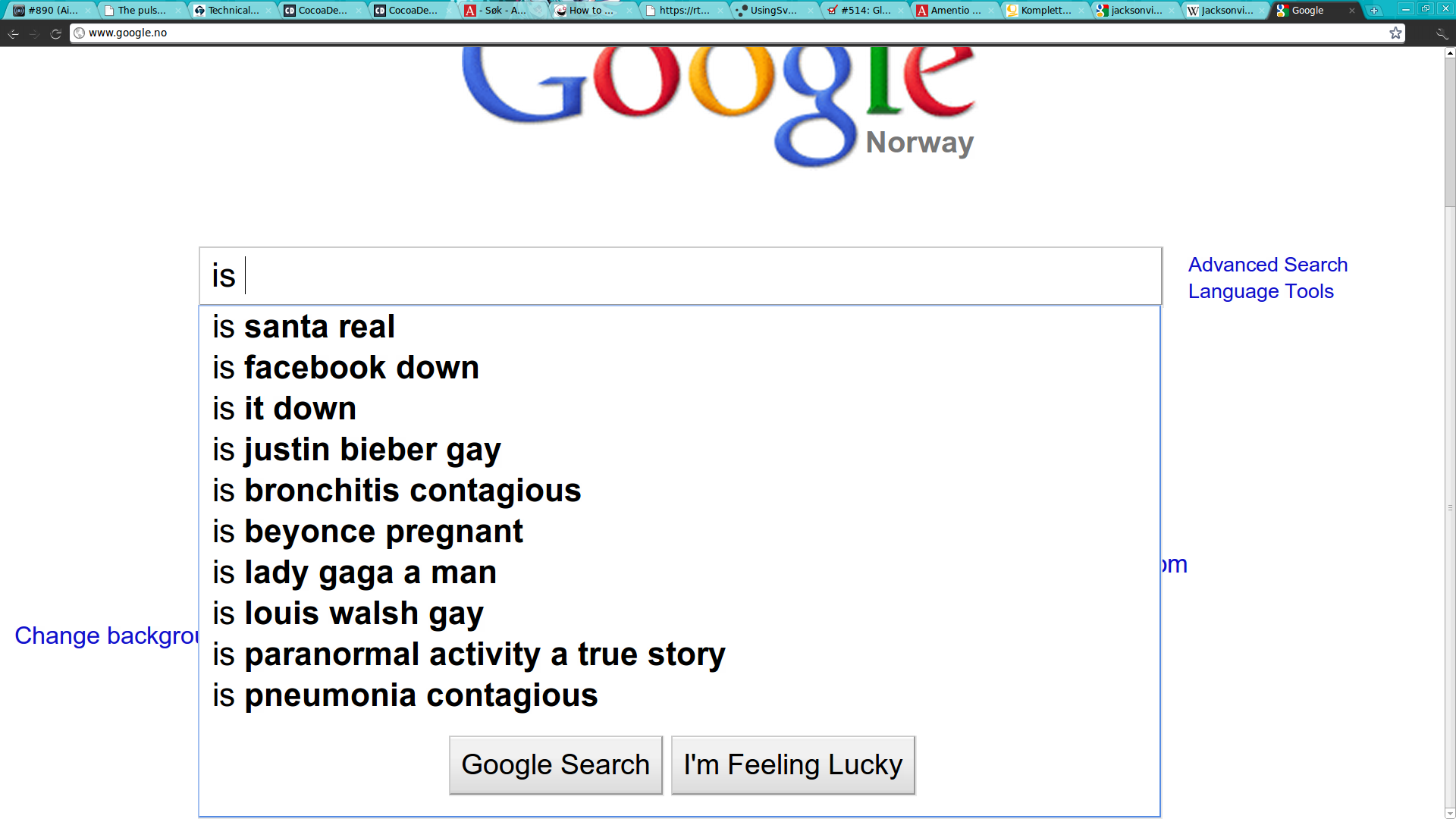Image resolution: width=1456 pixels, height=819 pixels.
Task: Bookmark page with the star icon
Action: (1395, 33)
